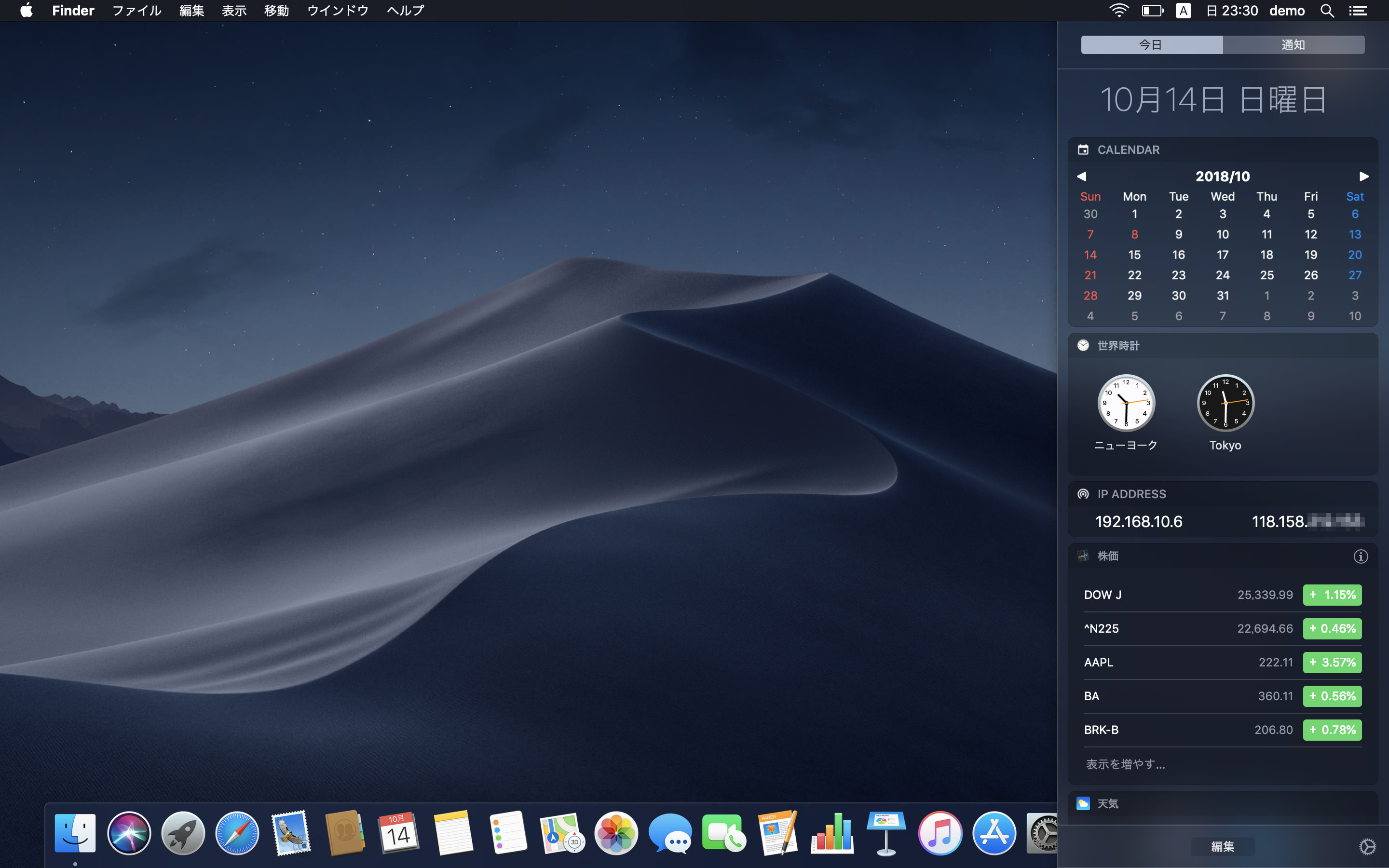Launch Safari browser from dock
This screenshot has height=868, width=1389.
236,833
